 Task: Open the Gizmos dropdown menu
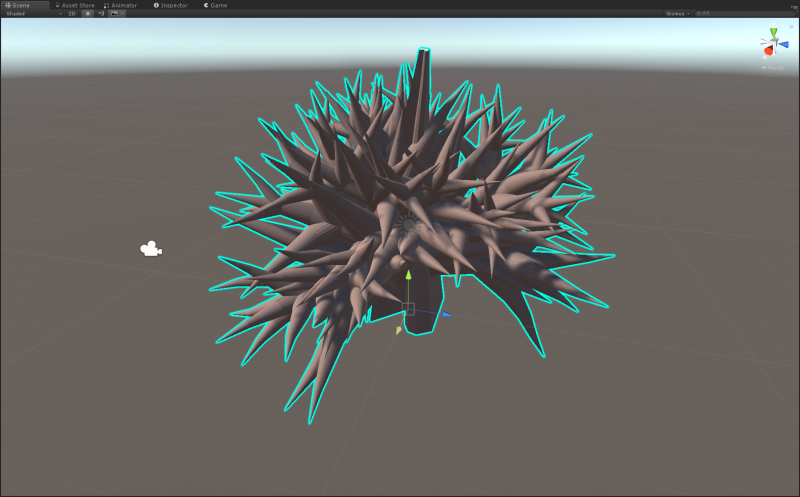[677, 14]
